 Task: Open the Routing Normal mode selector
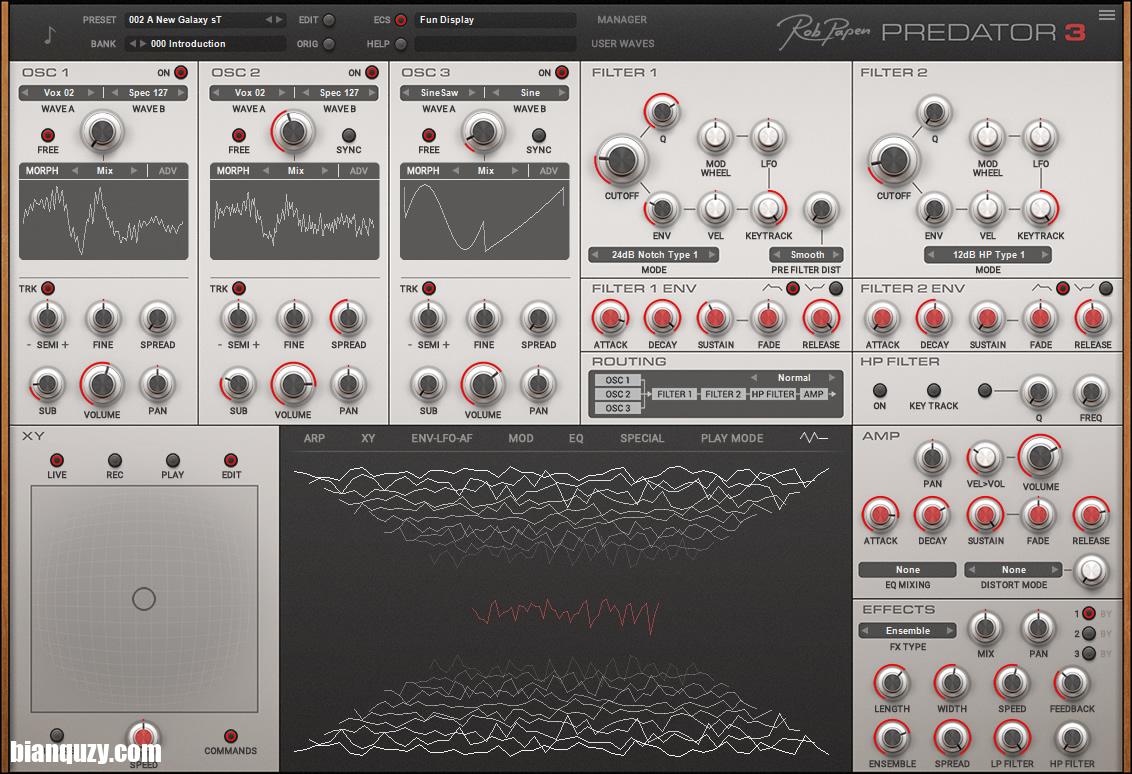793,378
